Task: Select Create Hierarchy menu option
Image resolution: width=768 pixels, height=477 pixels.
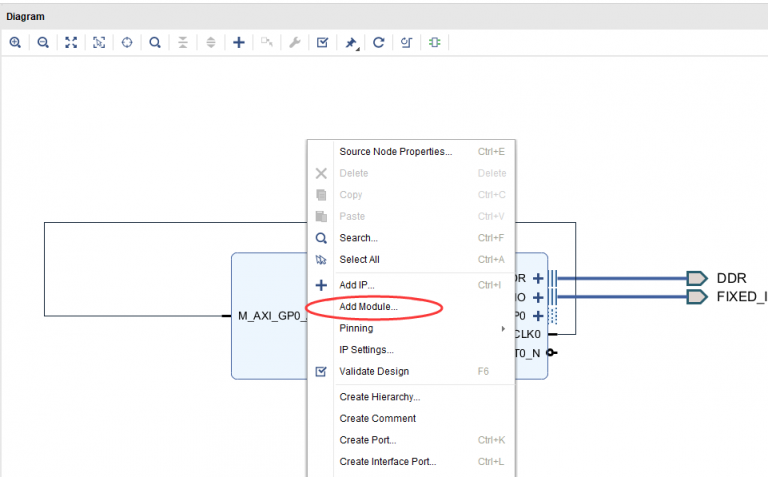Action: point(379,397)
